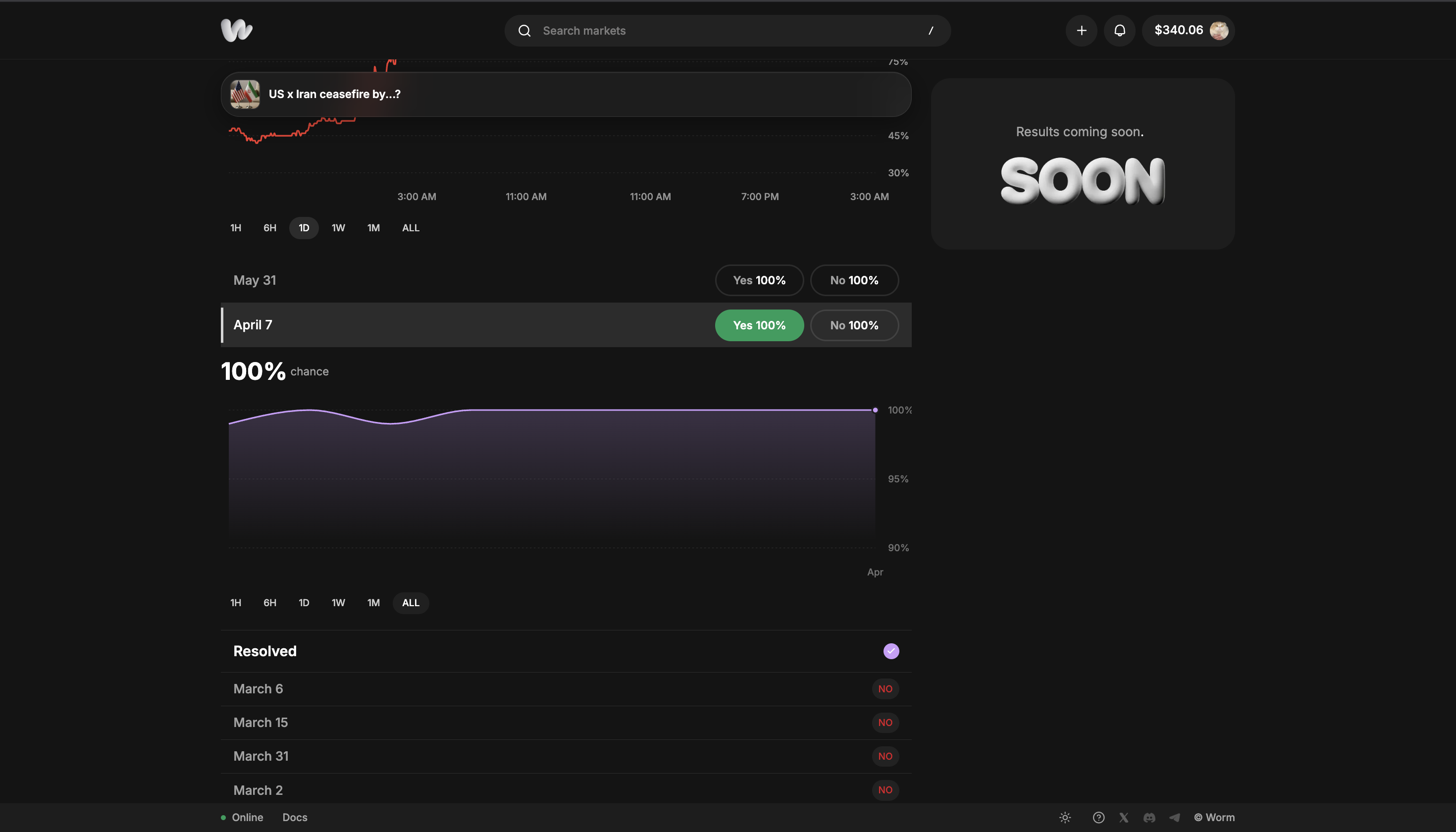Click the 100% chance value
The width and height of the screenshot is (1456, 832).
[253, 371]
